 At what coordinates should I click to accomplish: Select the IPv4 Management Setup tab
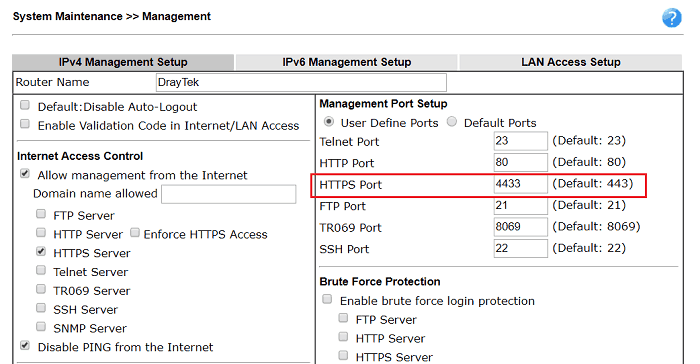(123, 62)
